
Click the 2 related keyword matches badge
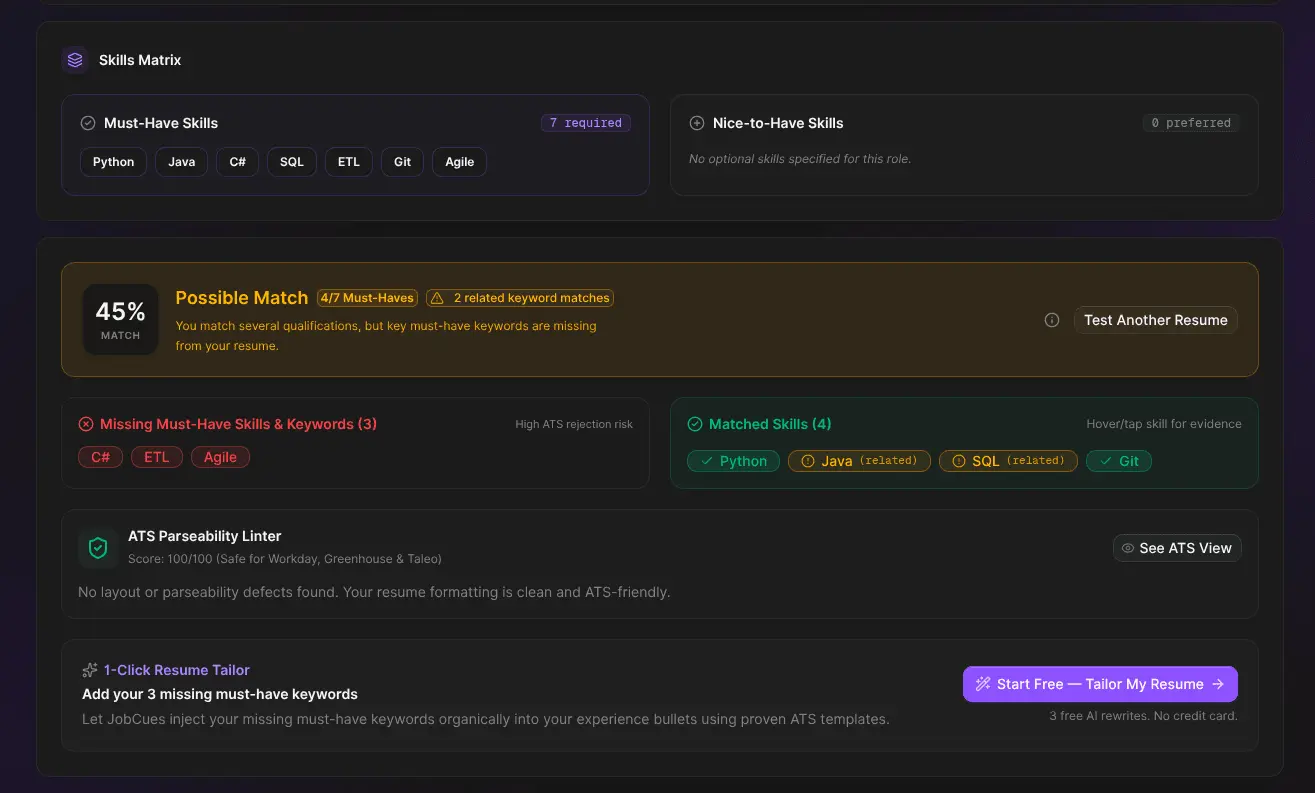pyautogui.click(x=520, y=298)
